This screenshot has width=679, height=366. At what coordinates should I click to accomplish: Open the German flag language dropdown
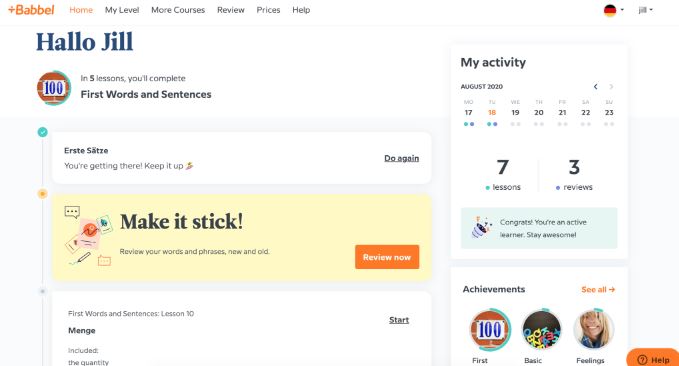click(614, 10)
